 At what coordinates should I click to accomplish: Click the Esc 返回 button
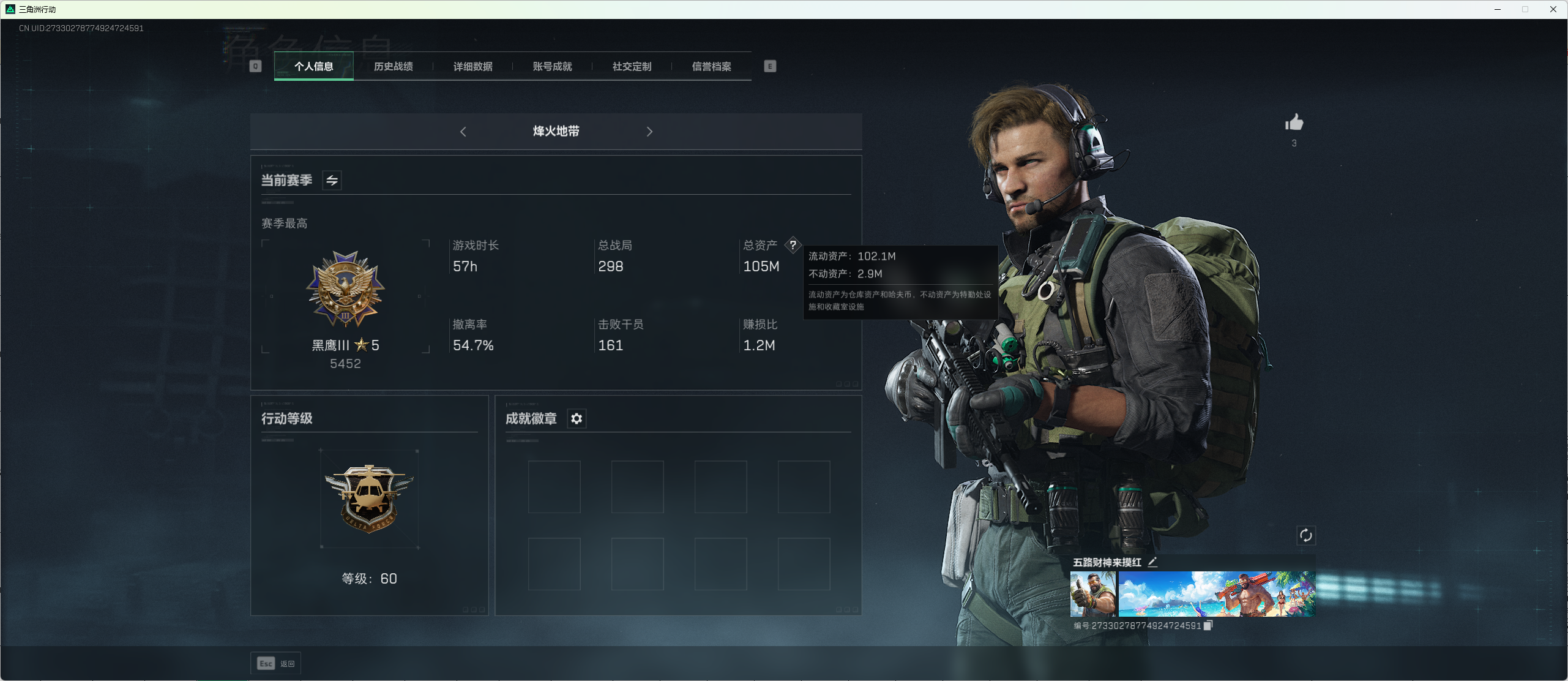(275, 663)
